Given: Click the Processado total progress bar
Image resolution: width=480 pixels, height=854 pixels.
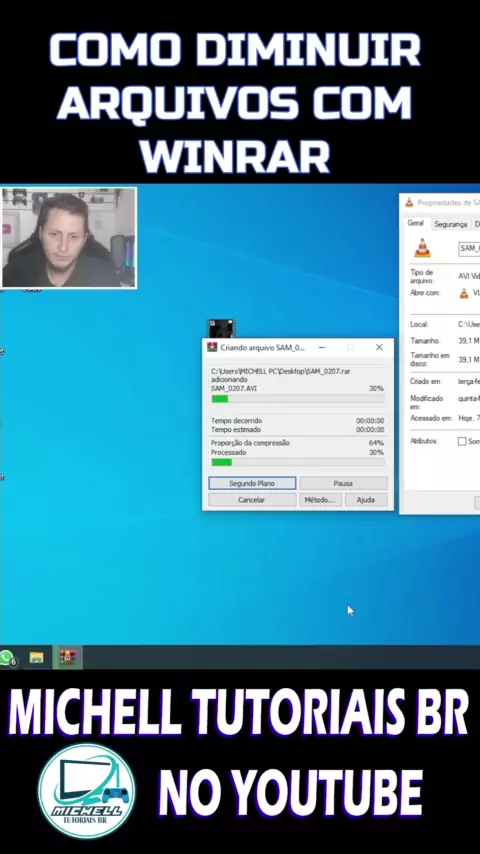Looking at the screenshot, I should 298,462.
